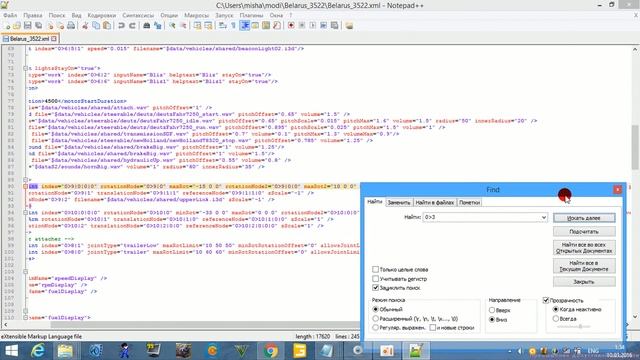Collapse the fold marker at line 110

(25, 318)
